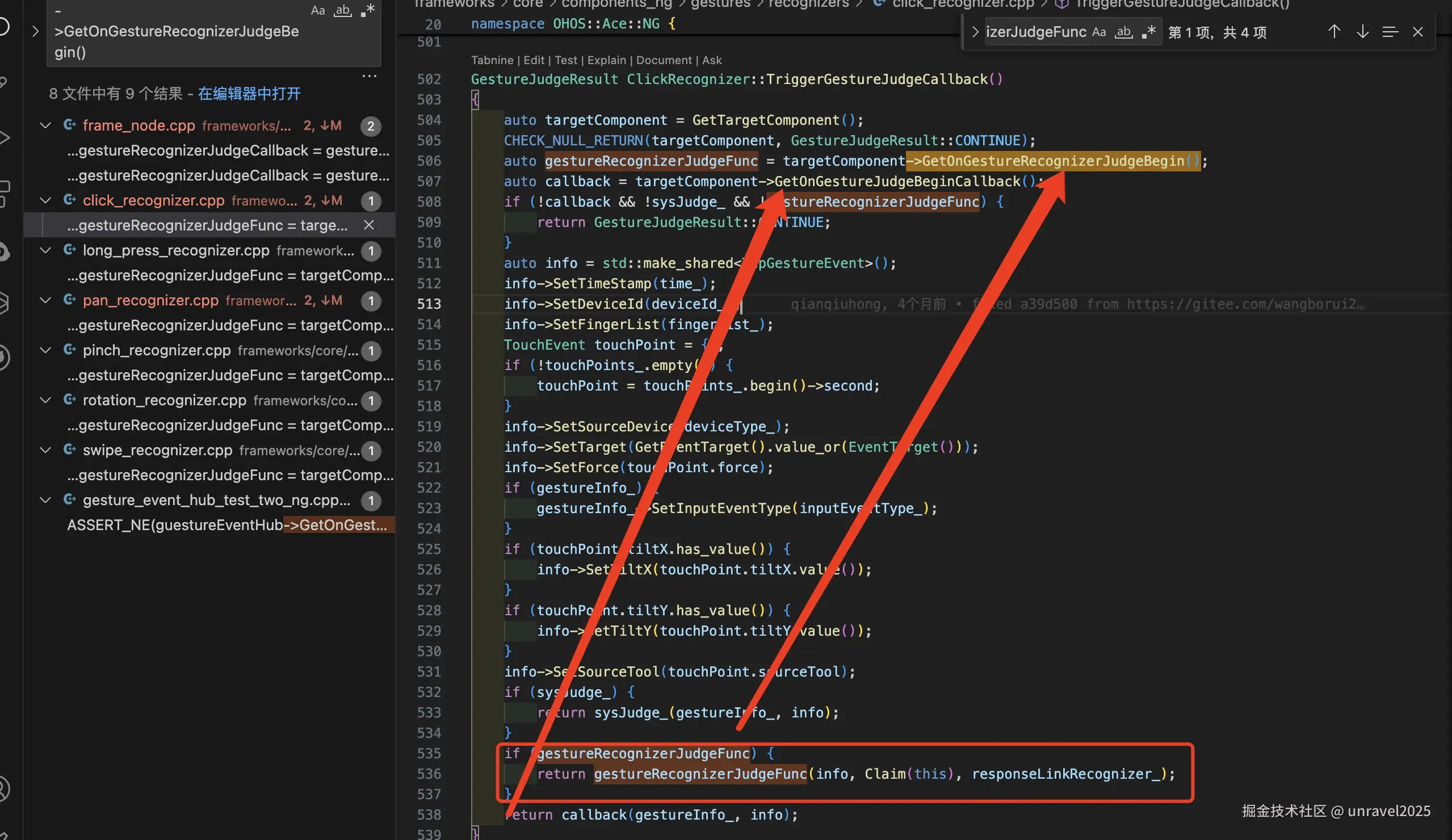Collapse pan_recognizer.cpp results group
Viewport: 1452px width, 840px height.
coord(45,300)
